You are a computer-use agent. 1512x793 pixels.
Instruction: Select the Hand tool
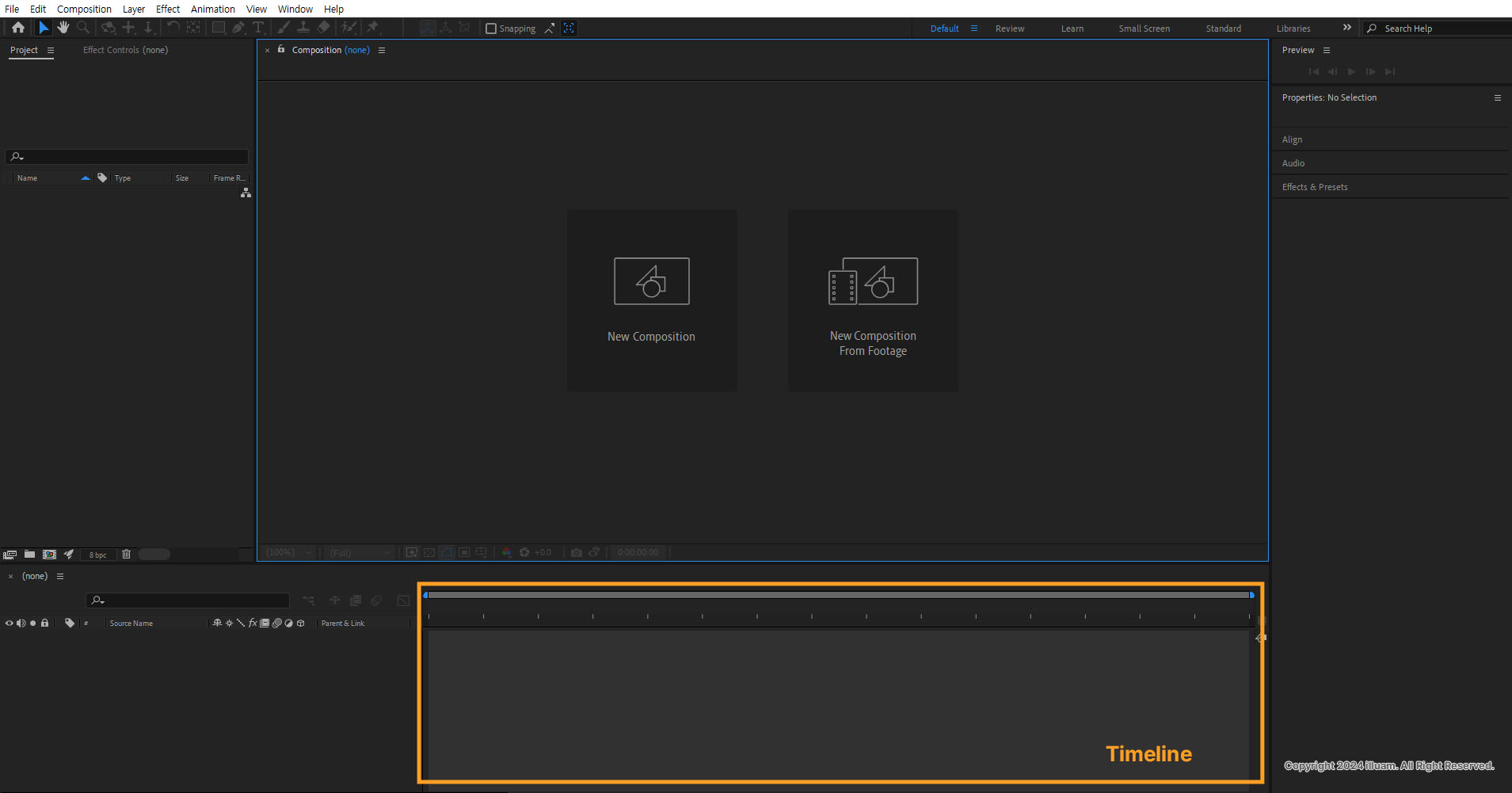63,28
